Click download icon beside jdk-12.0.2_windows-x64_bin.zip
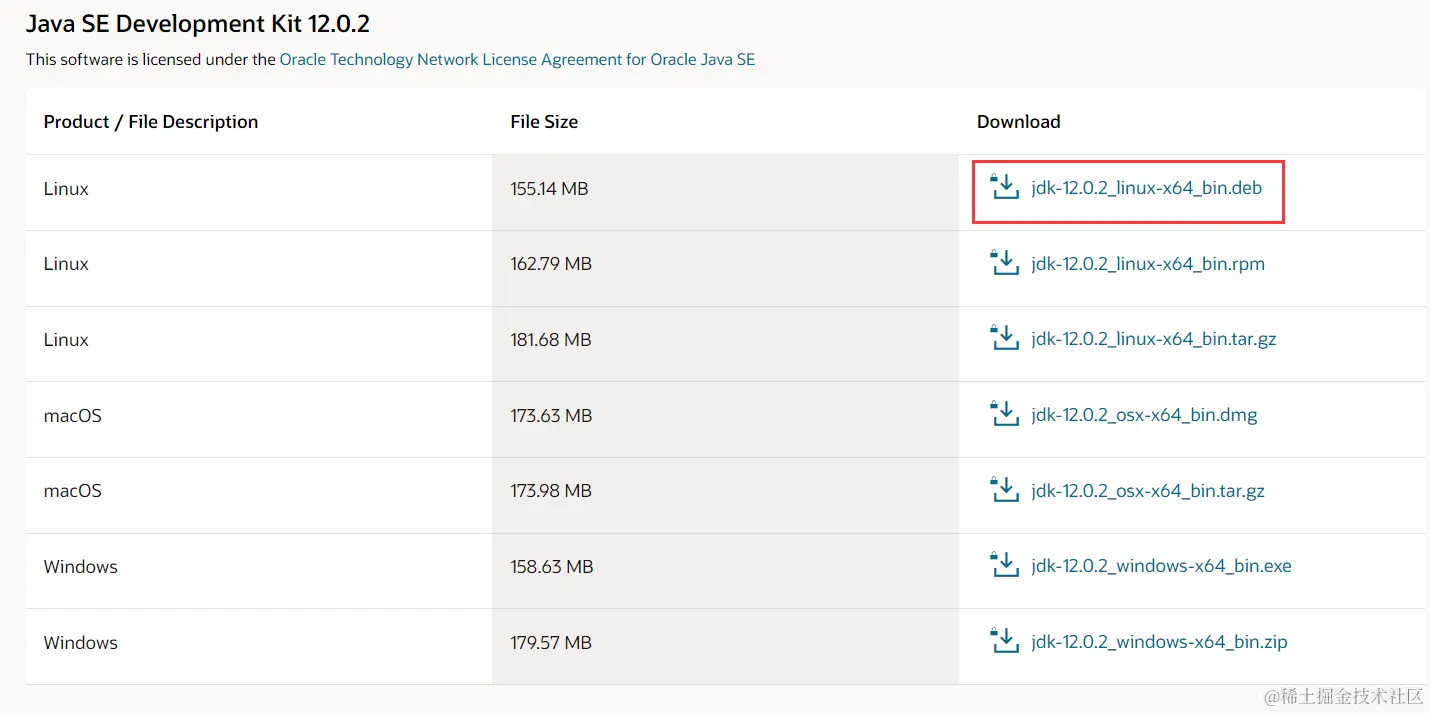 1004,640
